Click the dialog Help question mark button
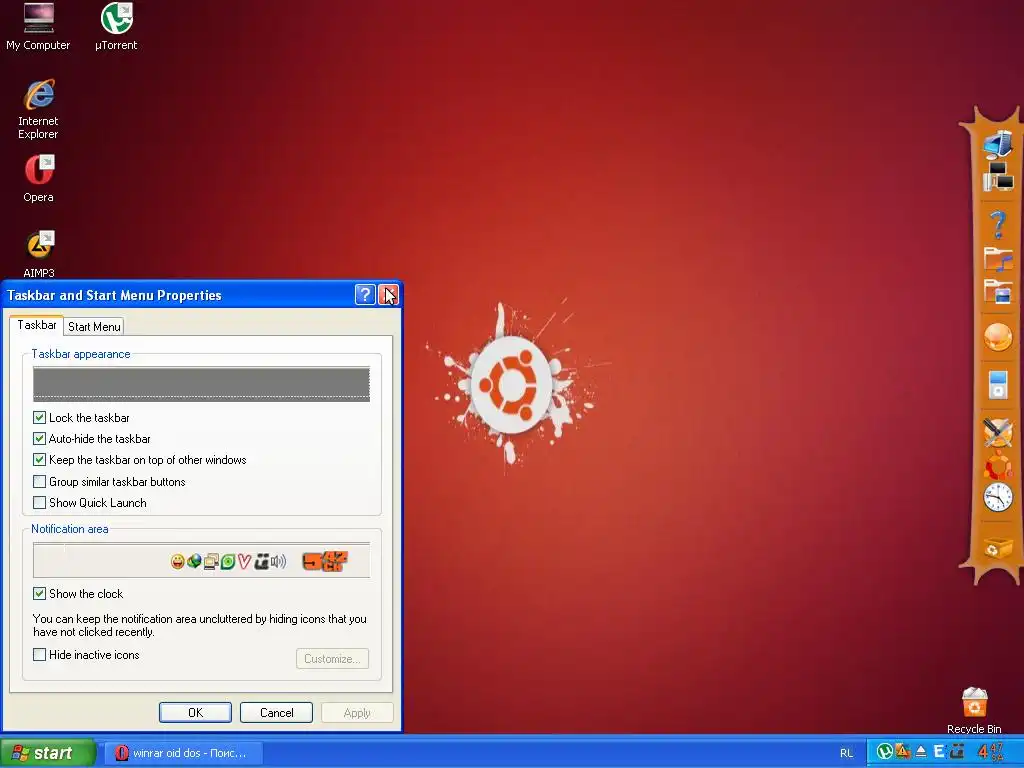The height and width of the screenshot is (768, 1024). [x=365, y=295]
